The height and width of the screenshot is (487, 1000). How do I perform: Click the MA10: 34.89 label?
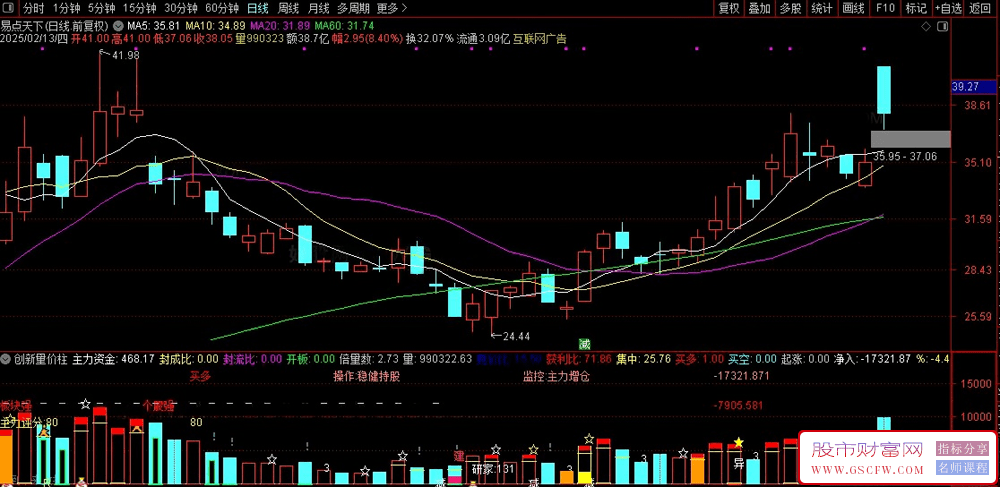[x=215, y=26]
